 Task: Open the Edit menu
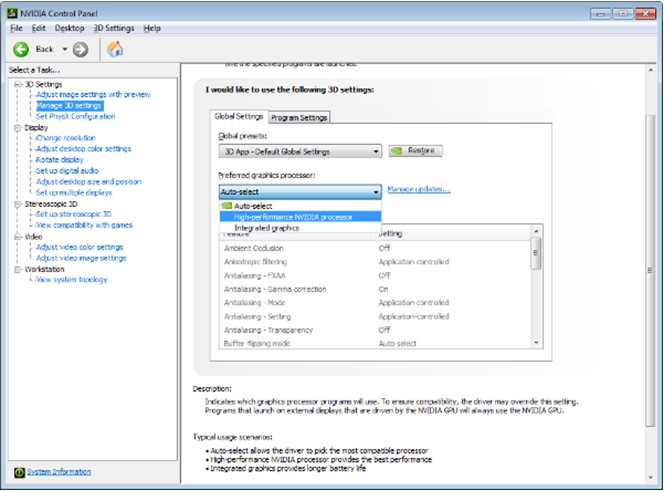(x=38, y=28)
